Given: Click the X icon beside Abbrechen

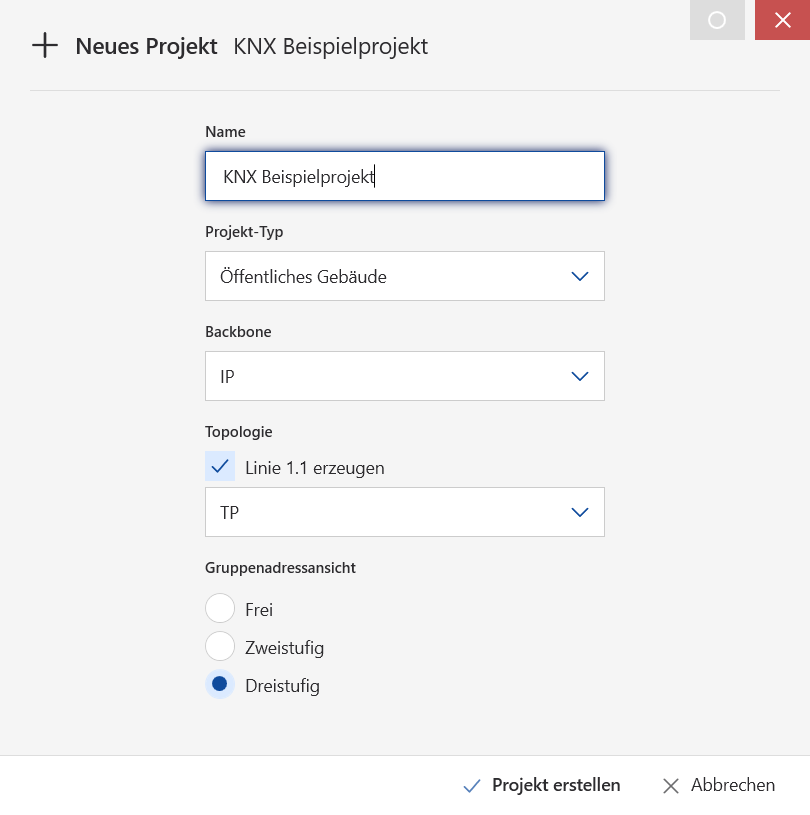Looking at the screenshot, I should point(671,786).
